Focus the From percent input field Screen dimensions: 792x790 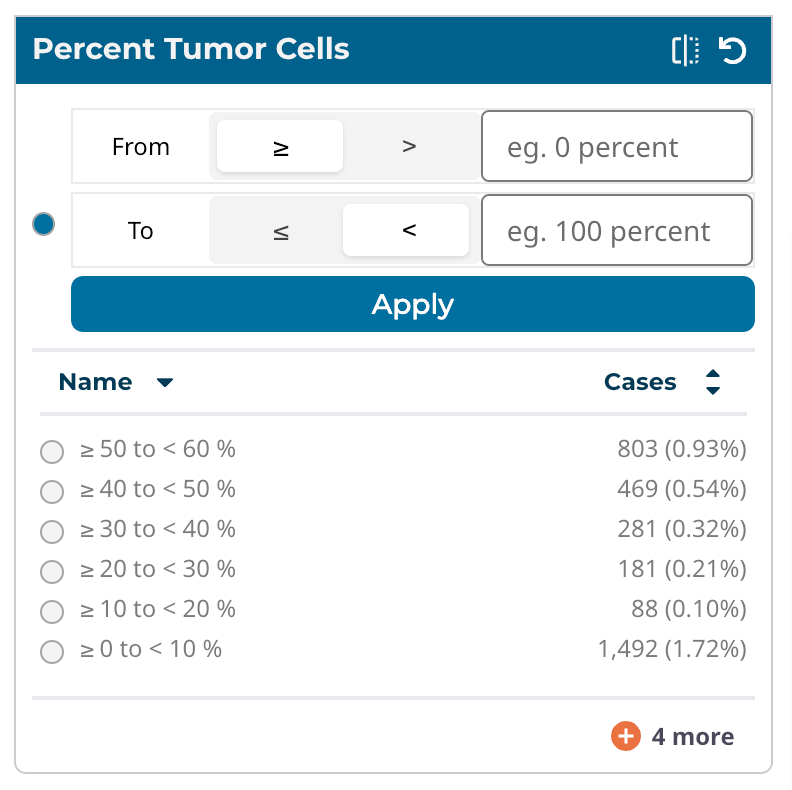pyautogui.click(x=616, y=147)
